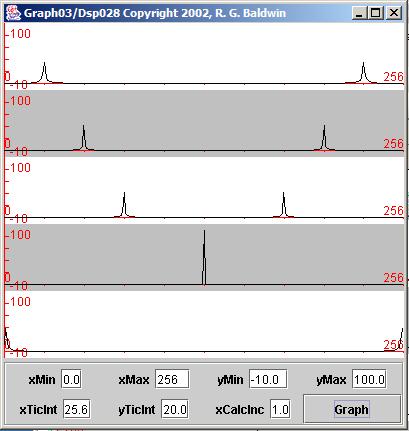Screen dimensions: 409x431
Task: Click the left peak in the first plot
Action: pyautogui.click(x=44, y=72)
